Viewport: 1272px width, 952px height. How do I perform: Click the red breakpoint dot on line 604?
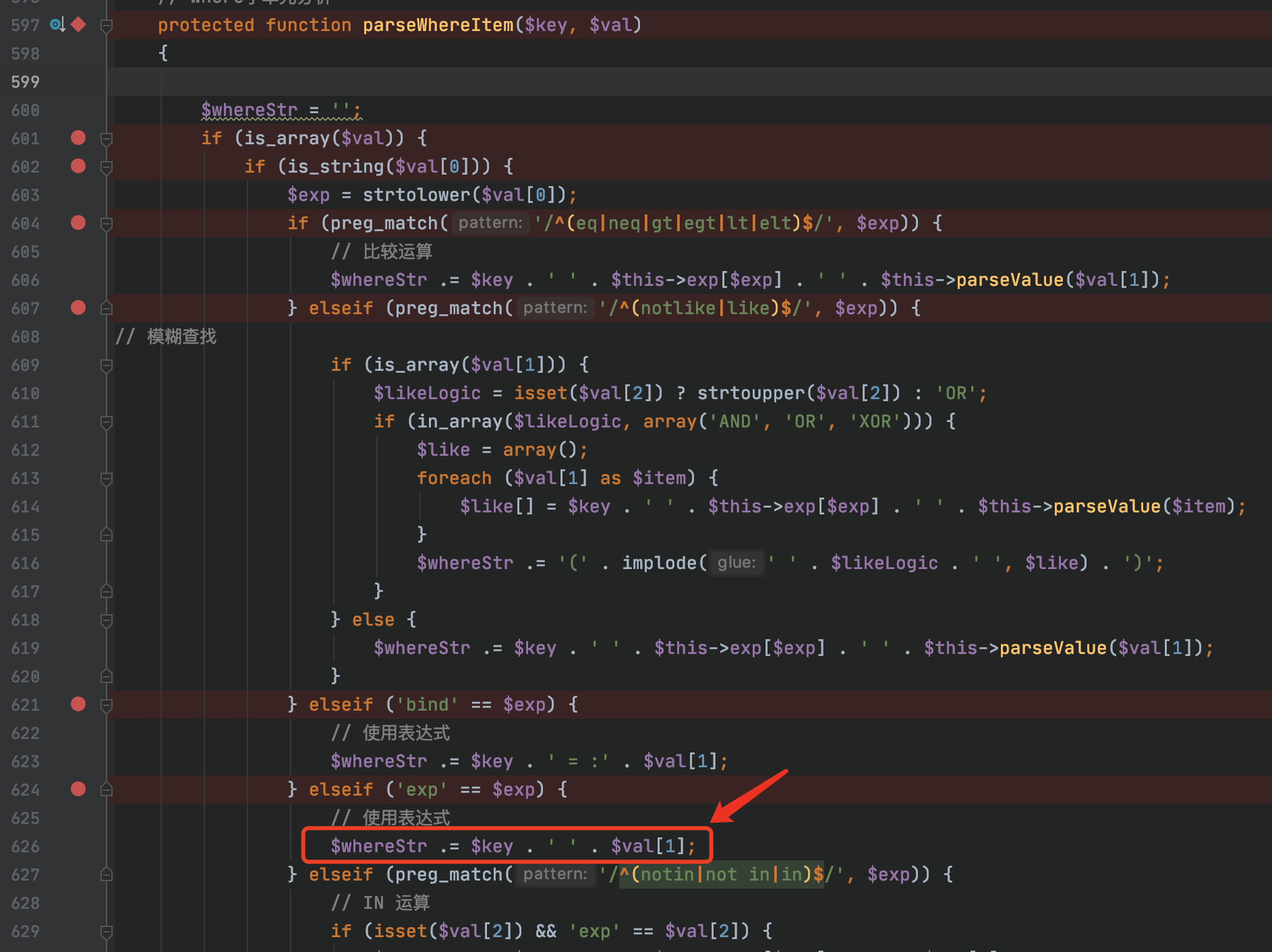(x=78, y=223)
